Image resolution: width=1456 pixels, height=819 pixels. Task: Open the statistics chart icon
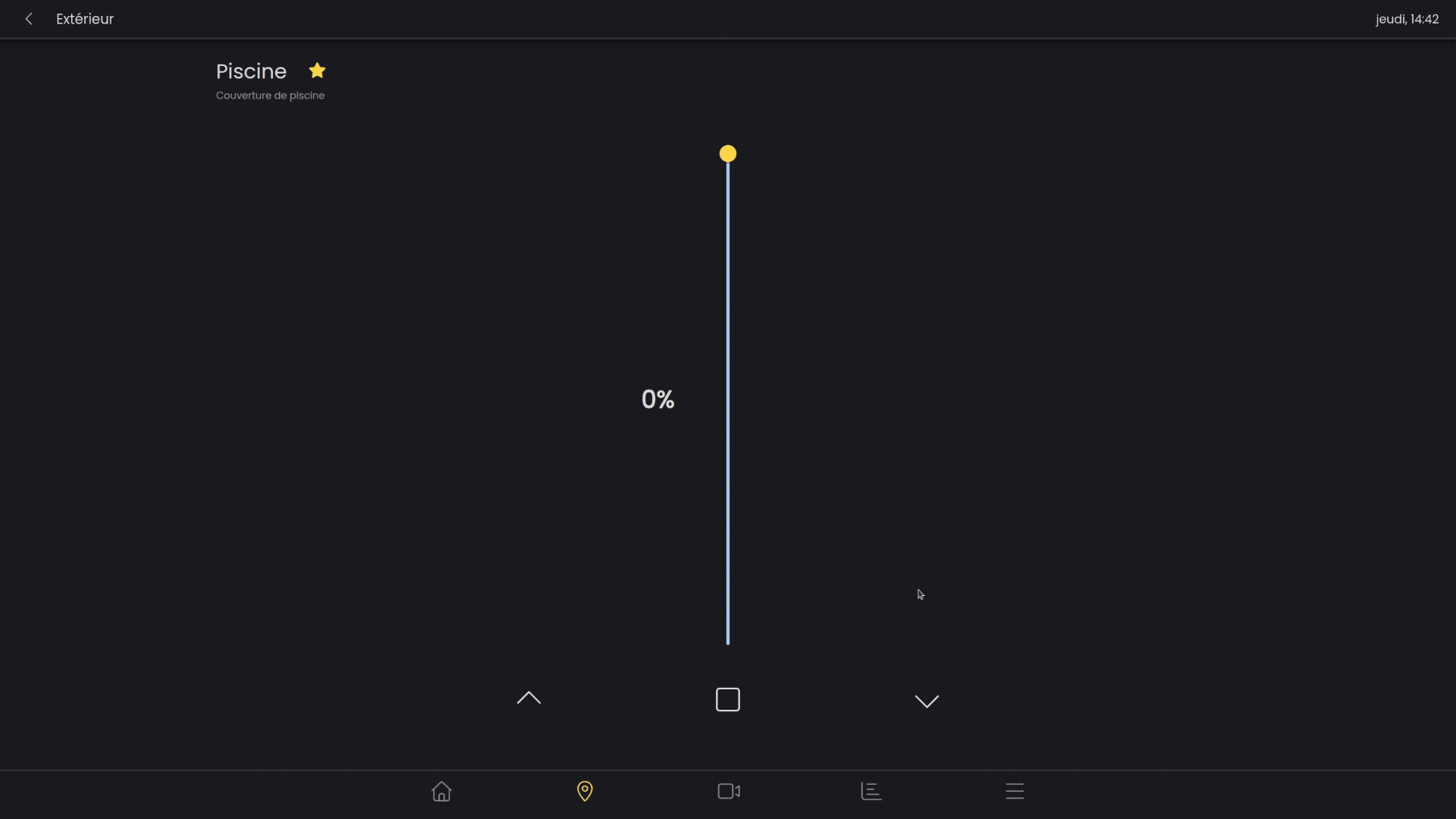click(x=871, y=791)
